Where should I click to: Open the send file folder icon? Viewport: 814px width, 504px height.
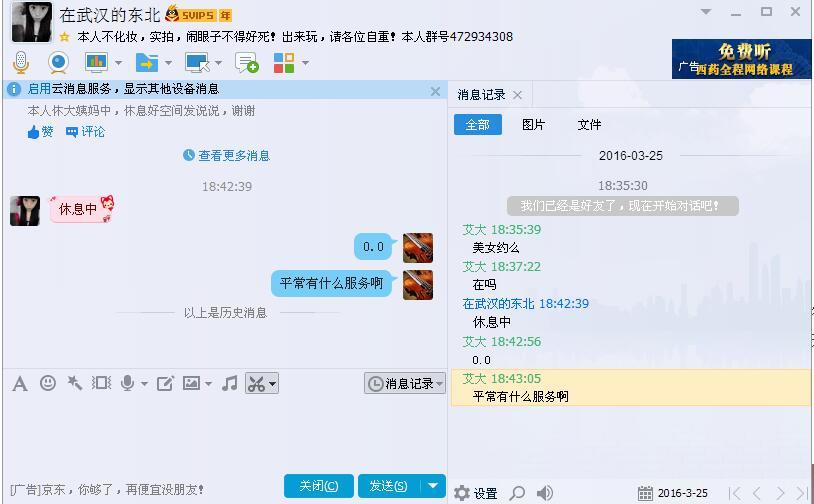(x=147, y=63)
